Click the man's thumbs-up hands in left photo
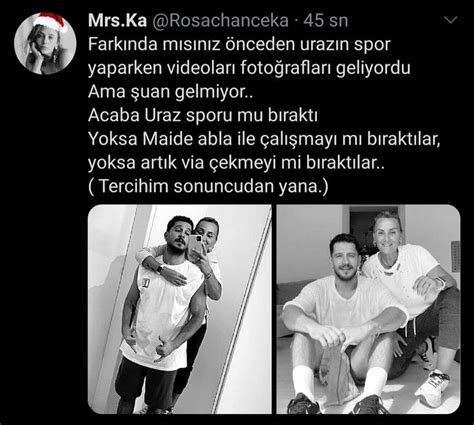 coord(149,346)
